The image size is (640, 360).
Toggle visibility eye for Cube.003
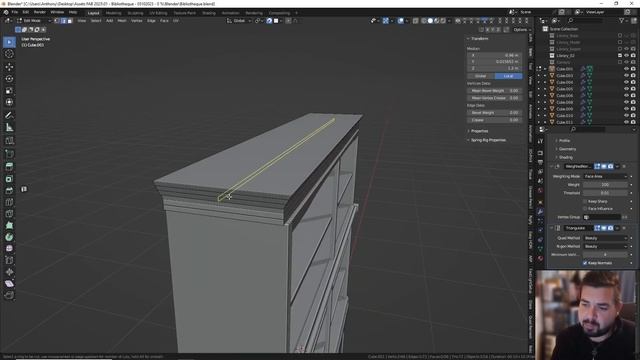tap(626, 76)
